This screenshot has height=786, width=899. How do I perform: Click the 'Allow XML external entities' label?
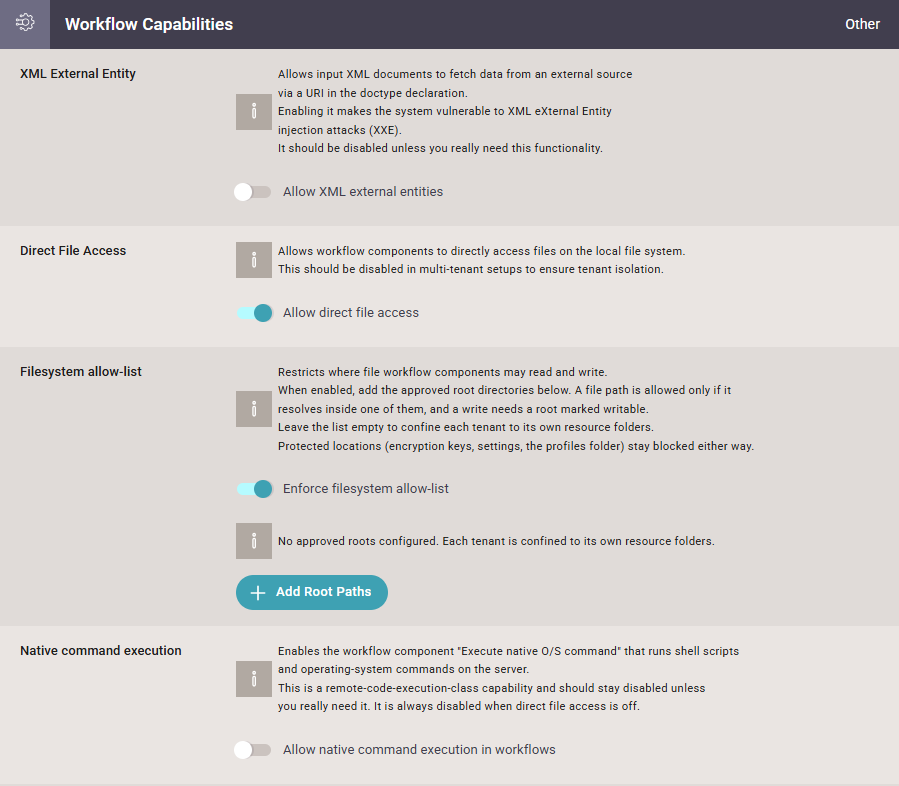[x=363, y=191]
